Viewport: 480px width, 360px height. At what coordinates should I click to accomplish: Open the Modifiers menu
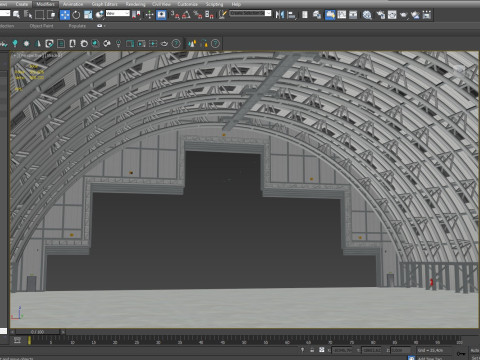[45, 4]
